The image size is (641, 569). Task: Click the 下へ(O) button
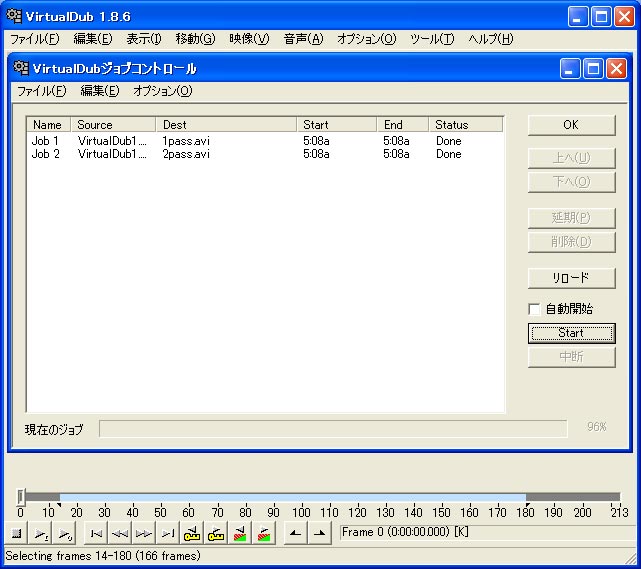[572, 182]
